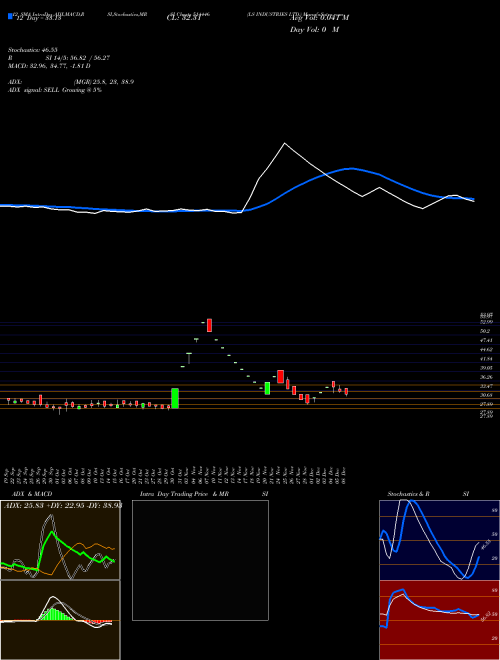Click the blue SMA legend square
500x660 pixels.
pyautogui.click(x=10, y=16)
